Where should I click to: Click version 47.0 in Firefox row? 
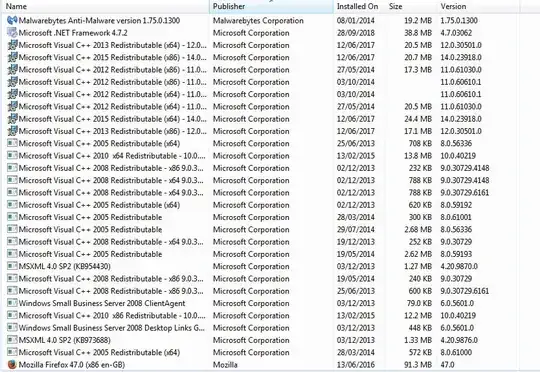pyautogui.click(x=447, y=364)
